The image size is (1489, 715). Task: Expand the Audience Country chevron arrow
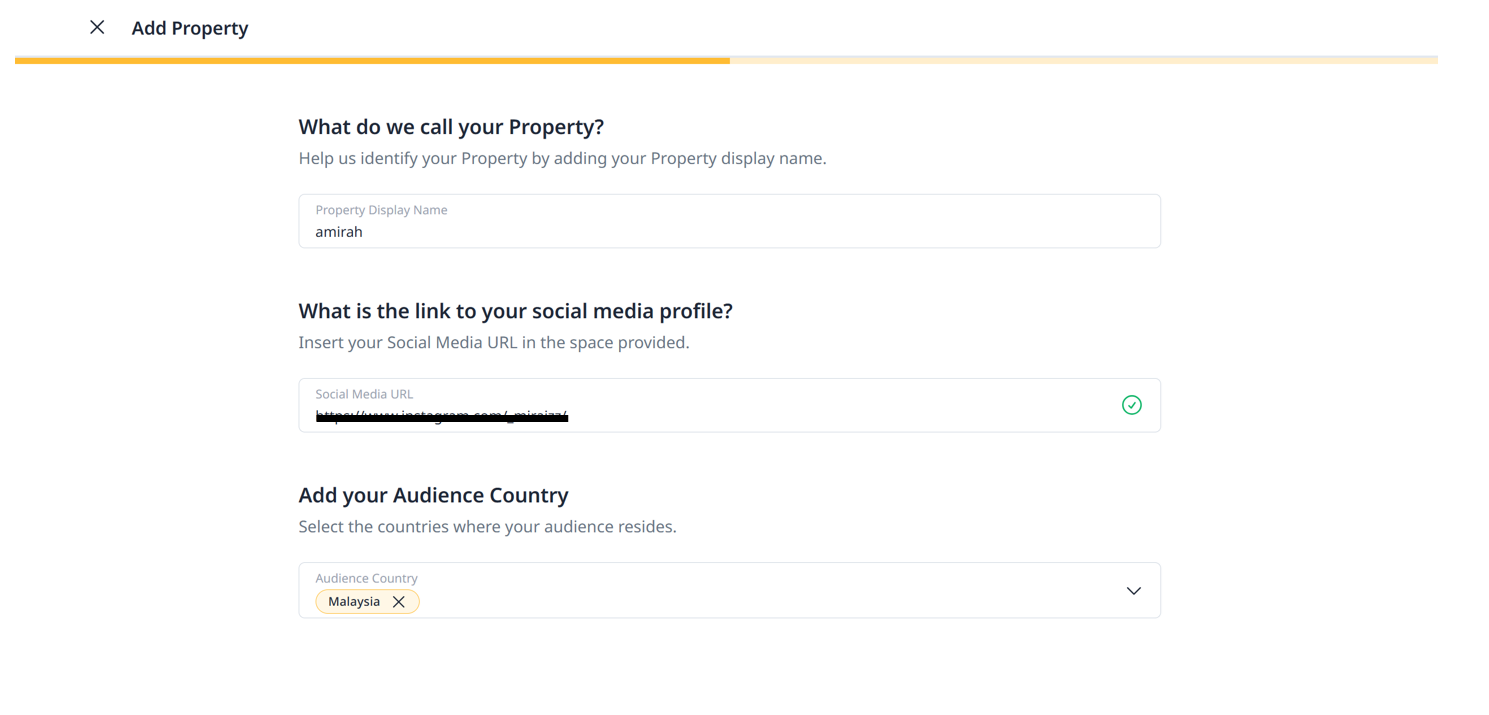coord(1133,591)
